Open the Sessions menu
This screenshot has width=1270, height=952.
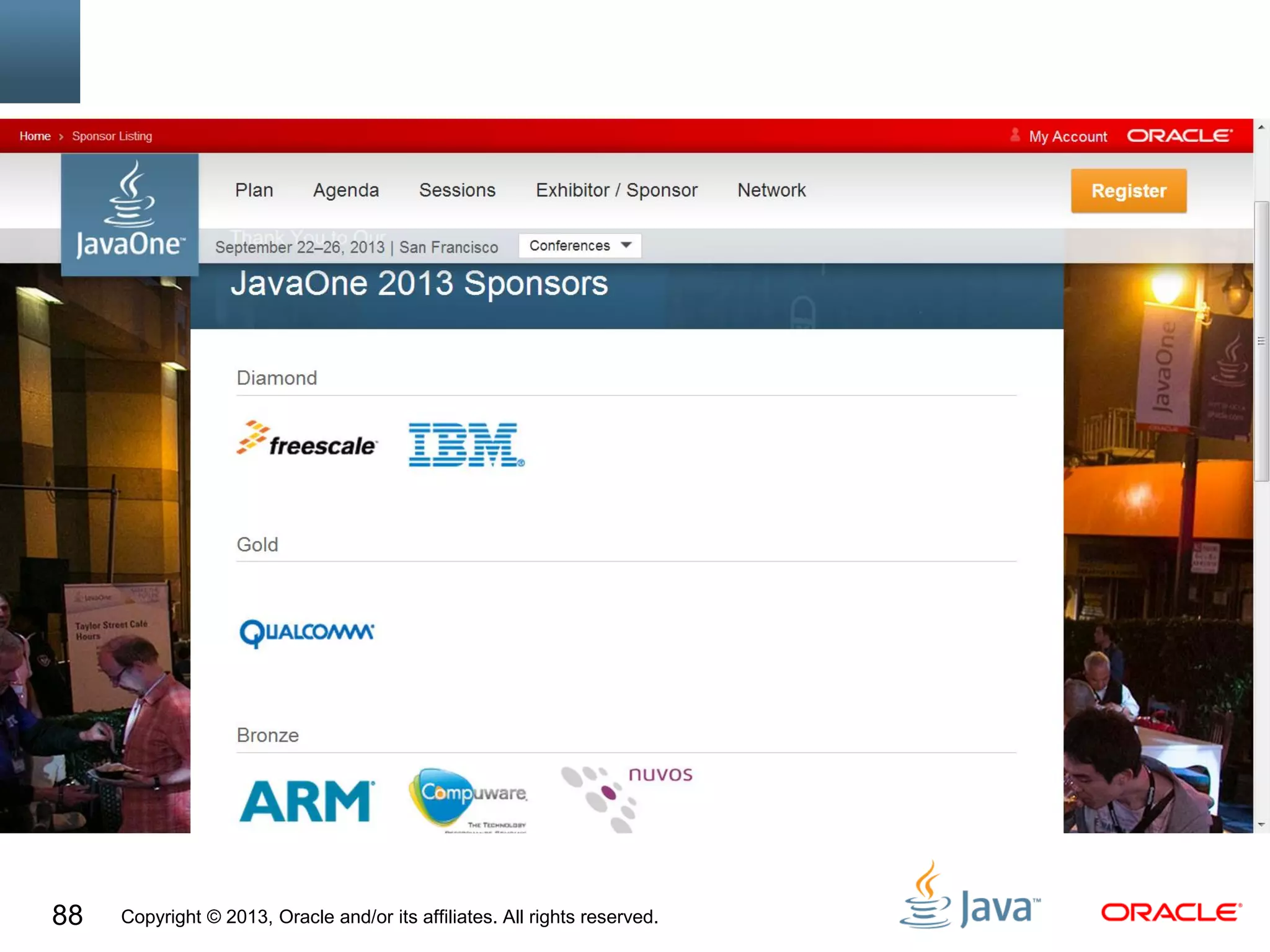click(458, 190)
